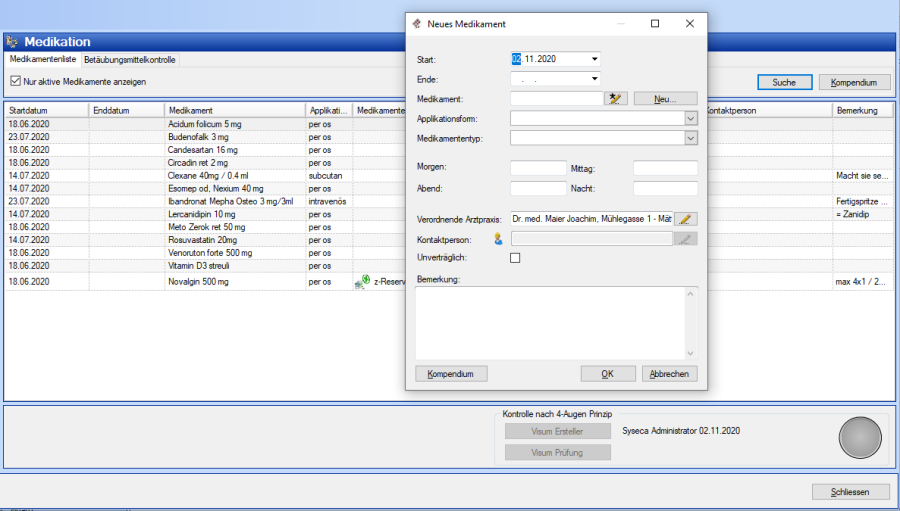Expand the Medikamententyp dropdown list
Viewport: 900px width, 511px height.
point(690,138)
